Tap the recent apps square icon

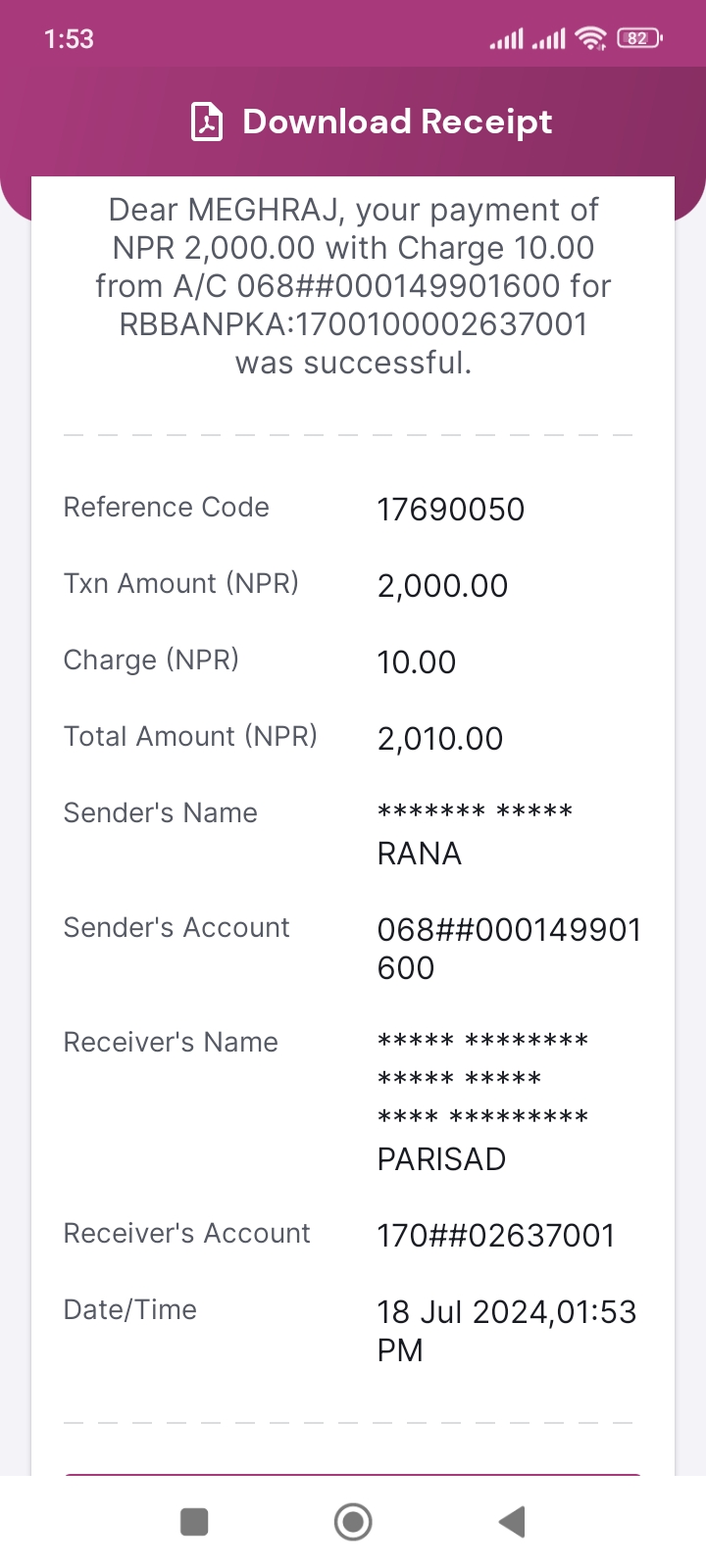click(x=194, y=1522)
